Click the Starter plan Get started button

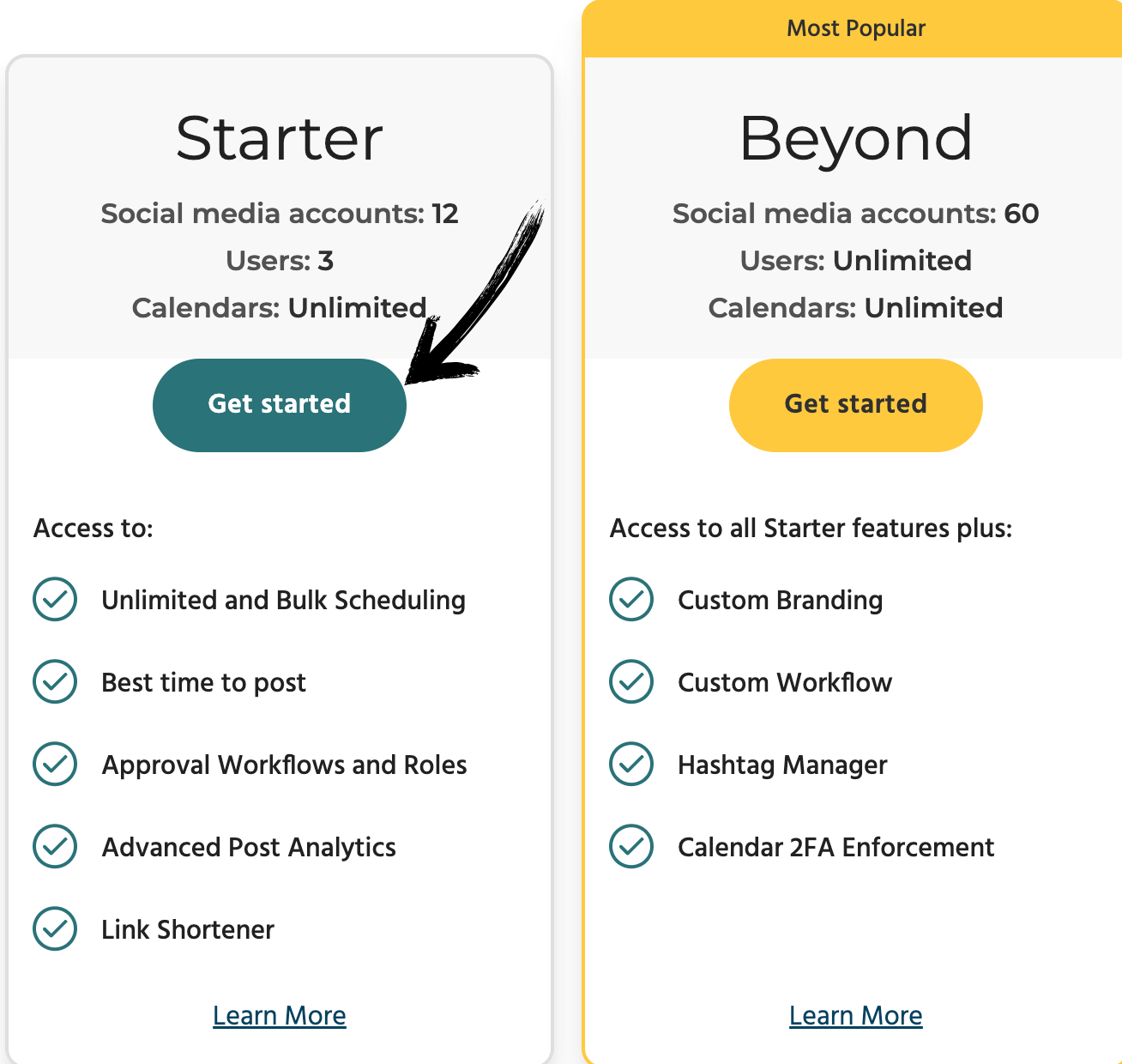click(x=279, y=405)
